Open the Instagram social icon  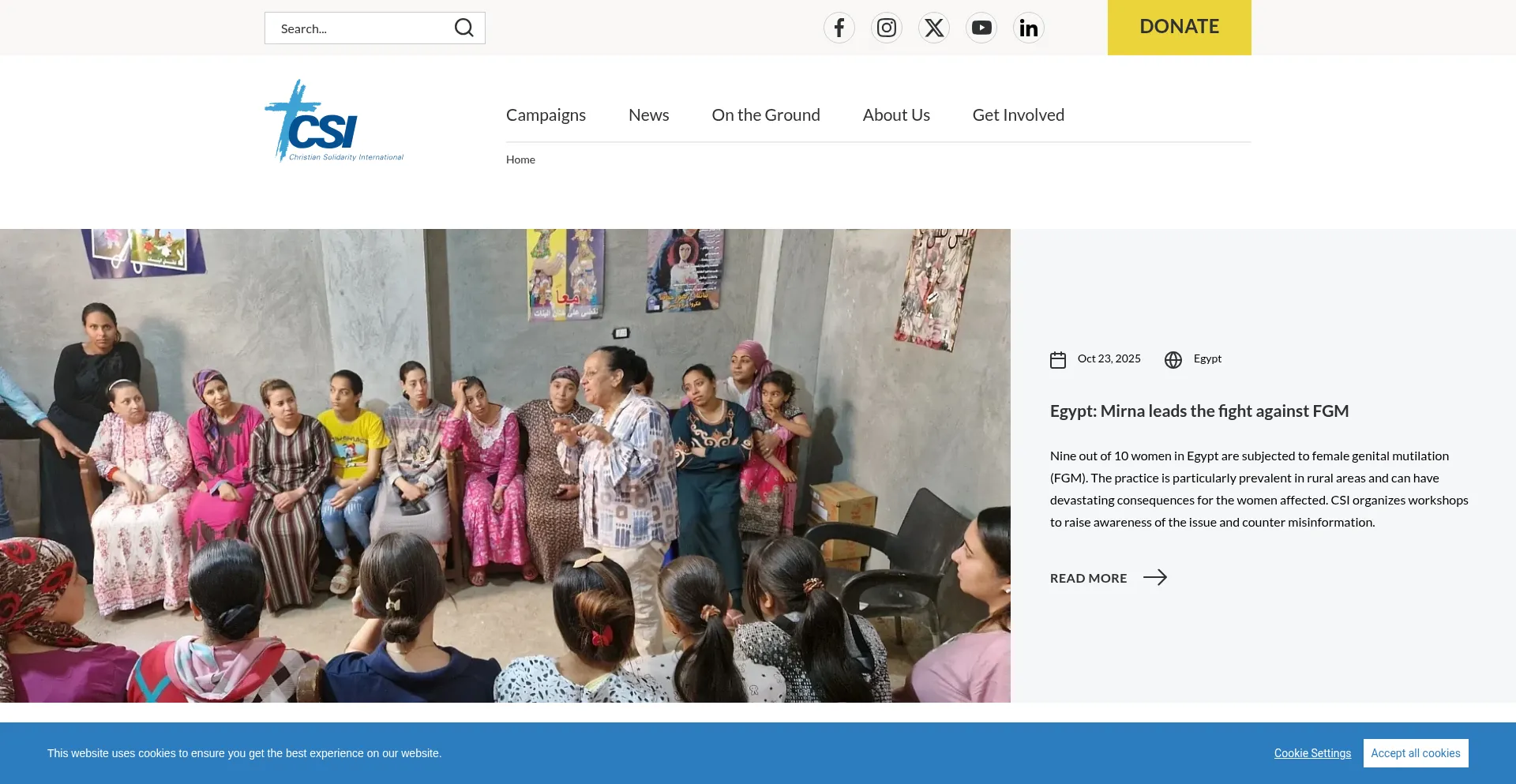pos(886,28)
